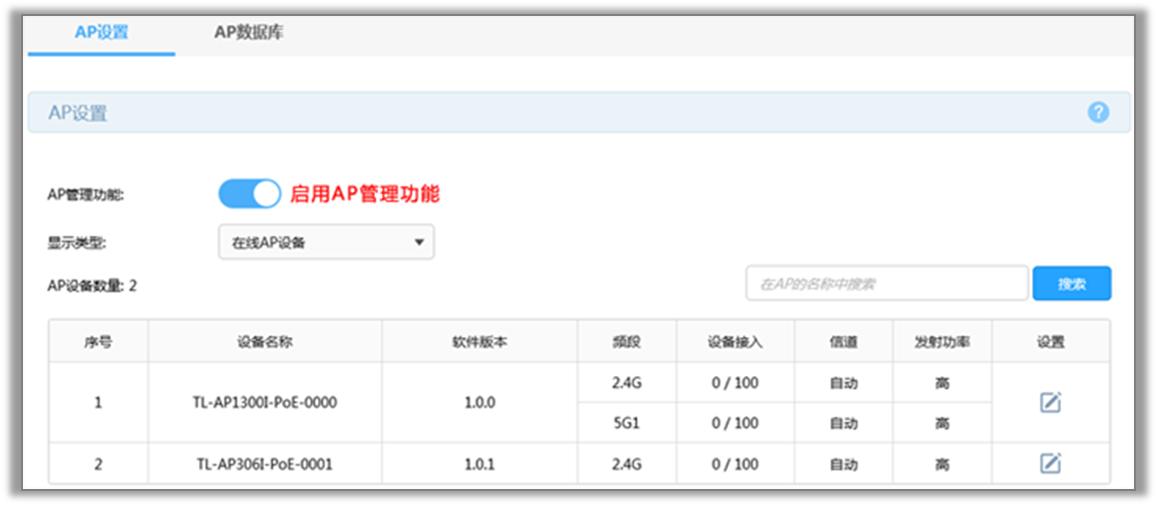This screenshot has height=505, width=1157.
Task: Select device name TL-AP1300I-PoE-0000
Action: (x=267, y=403)
